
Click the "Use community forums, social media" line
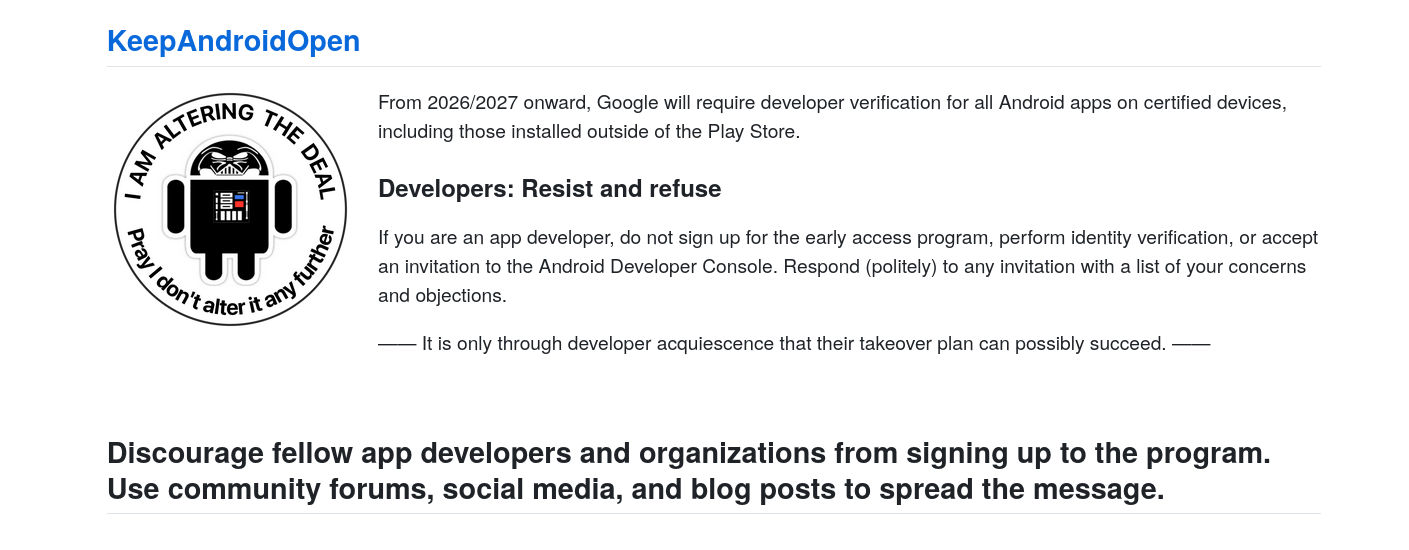635,490
